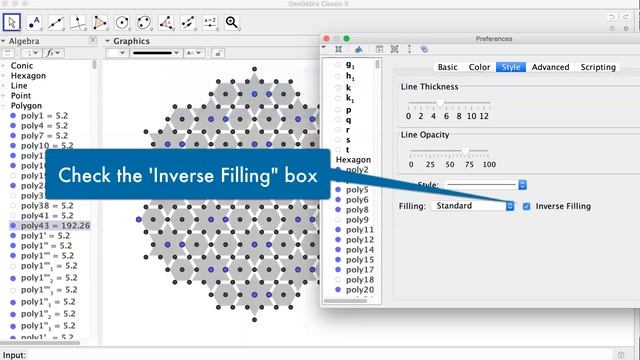The width and height of the screenshot is (640, 360).
Task: Select the Style tab
Action: pos(511,67)
